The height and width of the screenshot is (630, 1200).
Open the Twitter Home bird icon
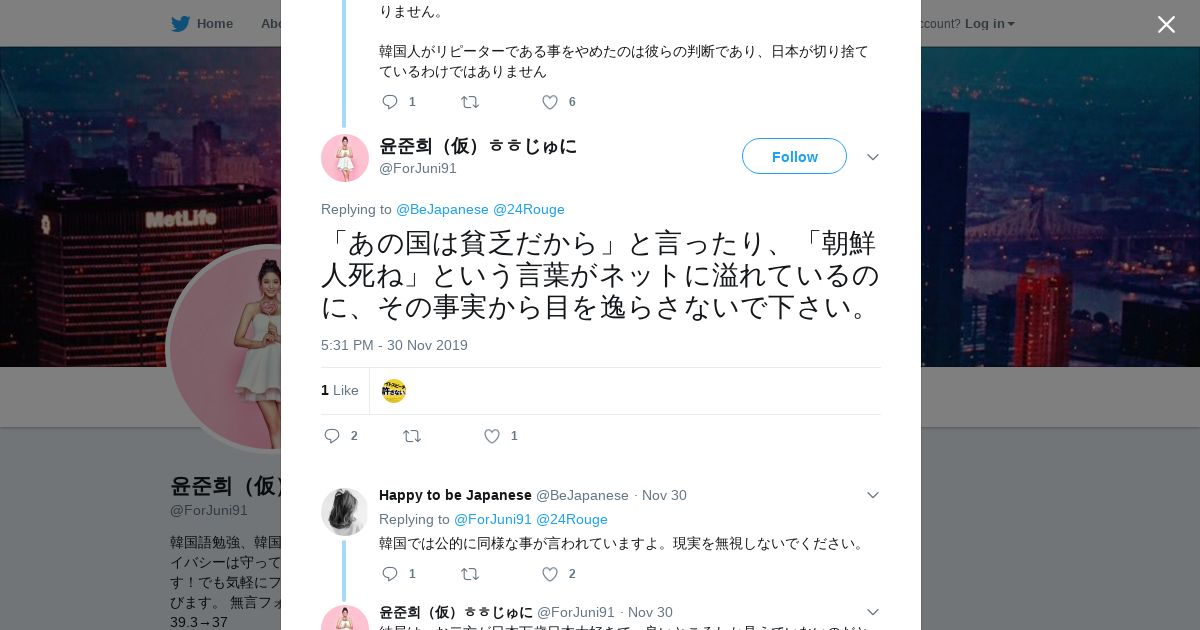[x=180, y=24]
